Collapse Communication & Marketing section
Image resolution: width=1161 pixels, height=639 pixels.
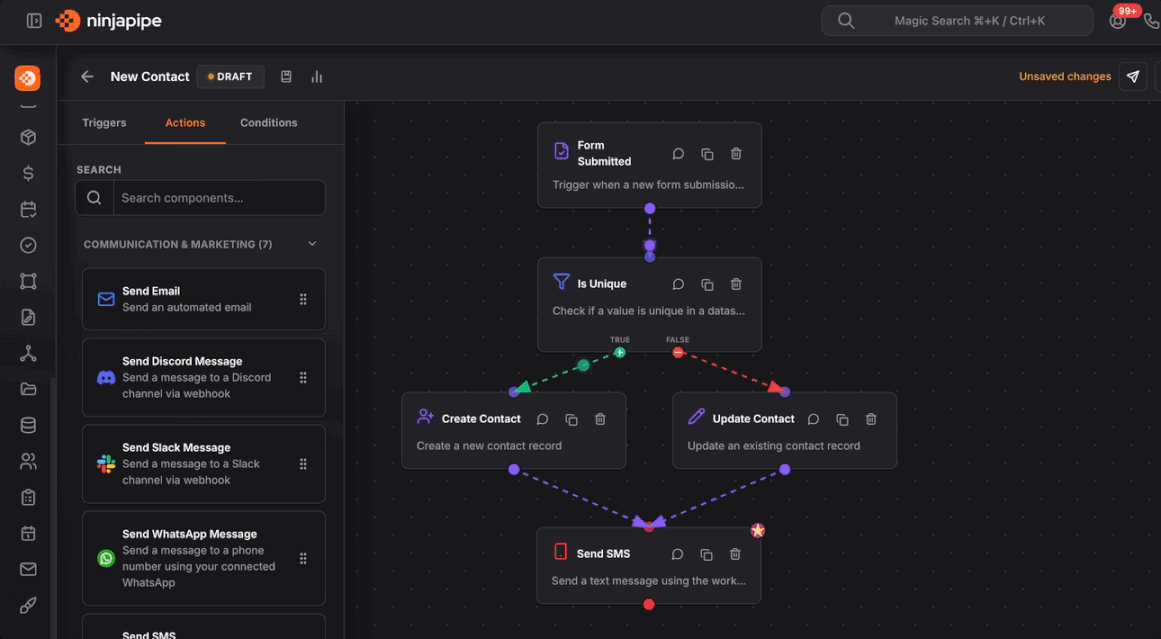click(x=312, y=244)
